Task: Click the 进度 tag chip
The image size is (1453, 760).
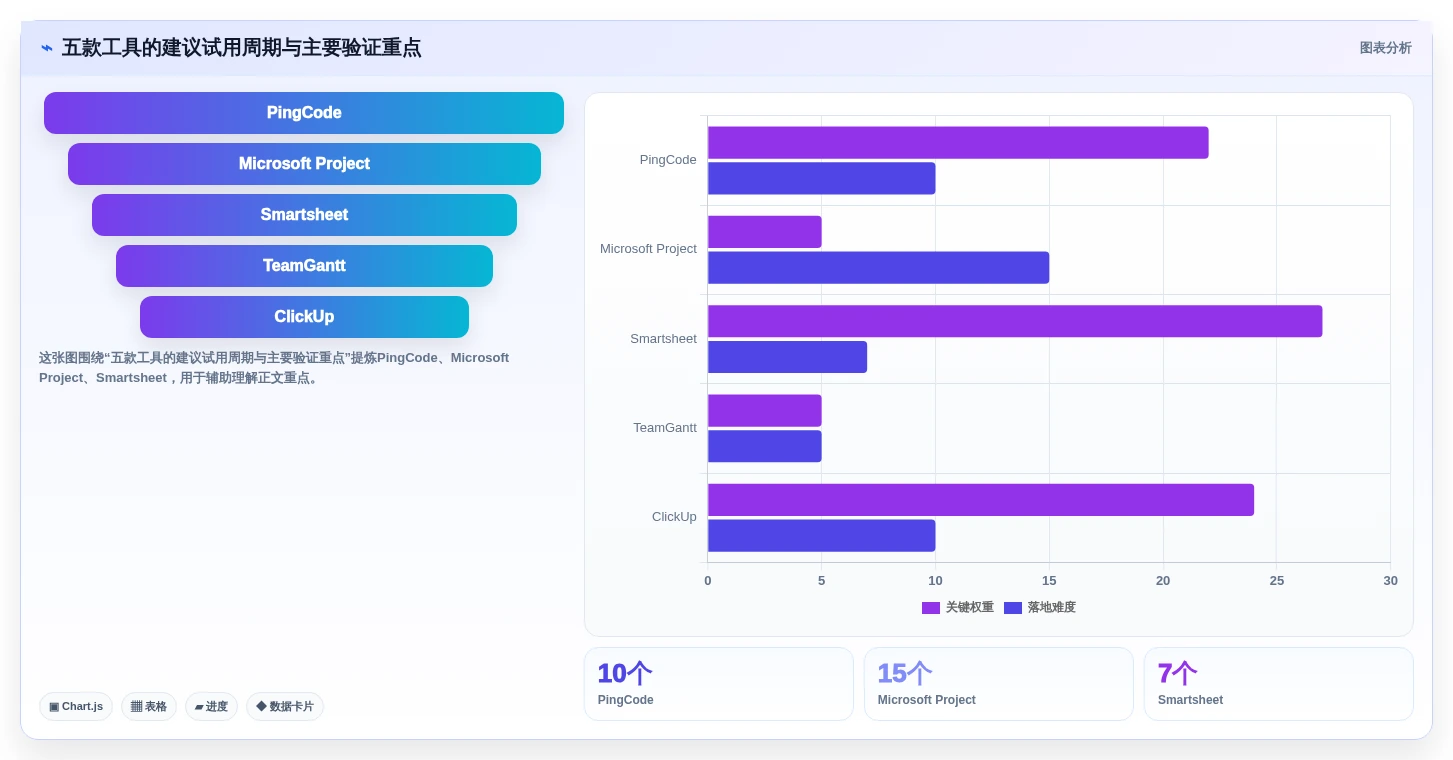Action: [211, 706]
